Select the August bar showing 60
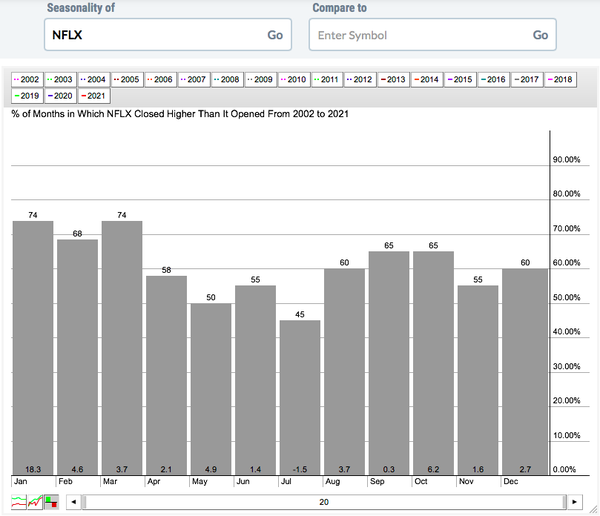Image resolution: width=600 pixels, height=516 pixels. coord(344,371)
